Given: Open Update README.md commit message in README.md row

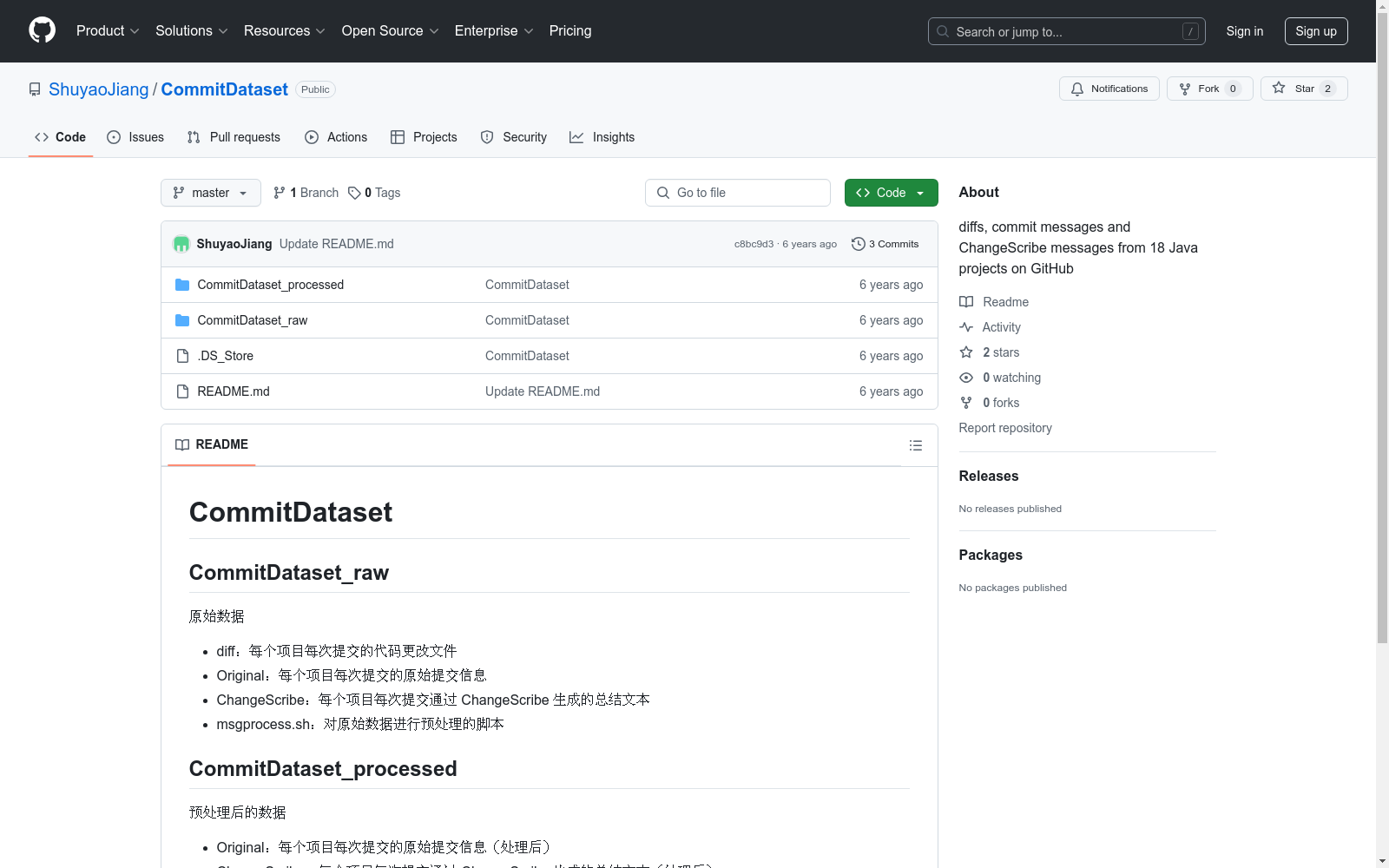Looking at the screenshot, I should click(543, 391).
